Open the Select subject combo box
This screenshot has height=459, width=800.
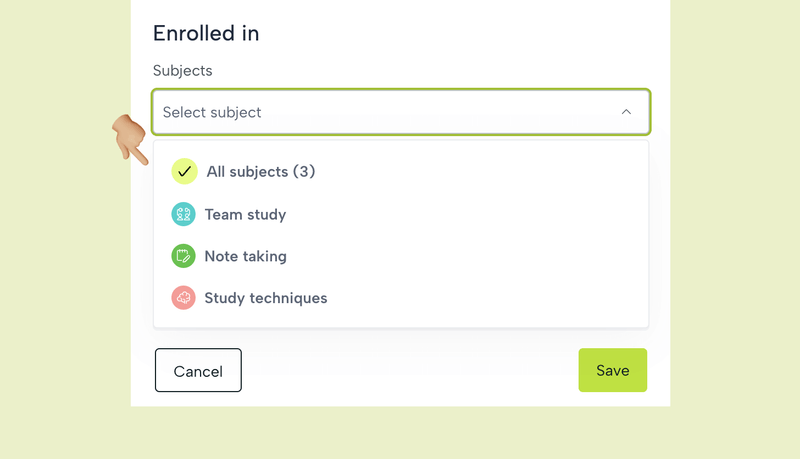click(400, 112)
